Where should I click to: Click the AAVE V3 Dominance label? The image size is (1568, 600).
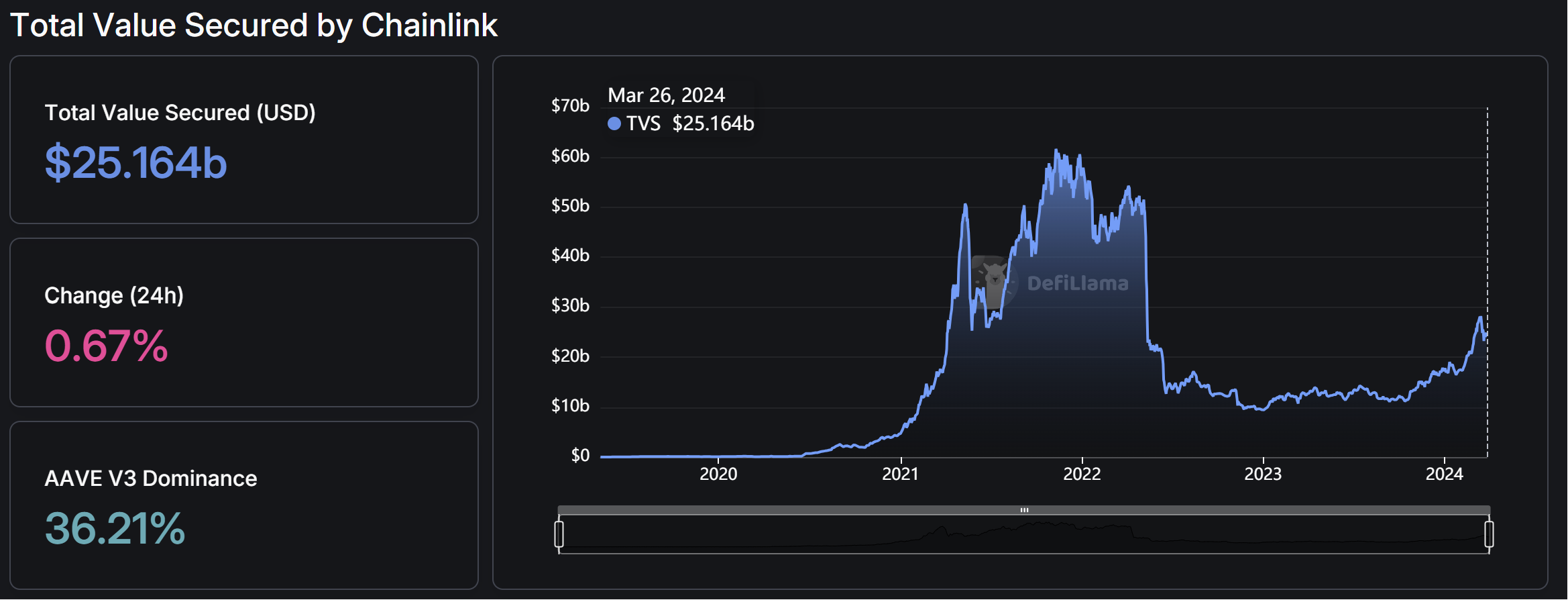[151, 478]
